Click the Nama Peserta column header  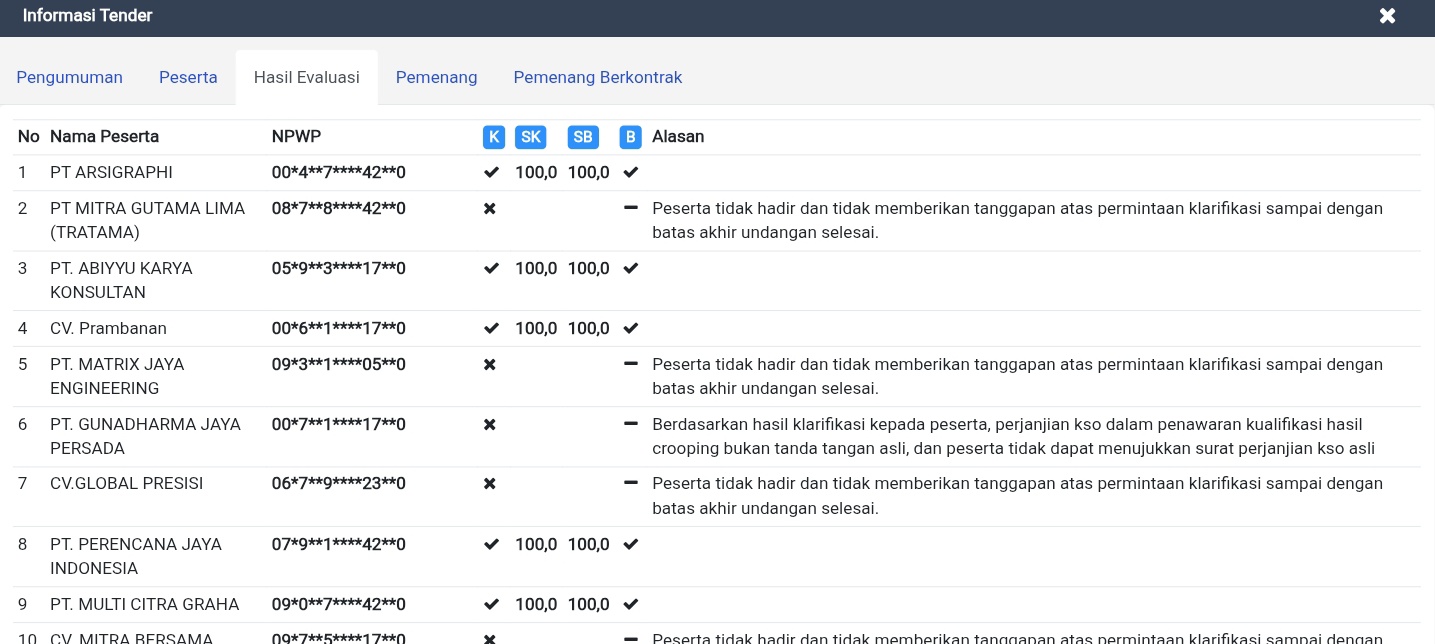[x=104, y=137]
